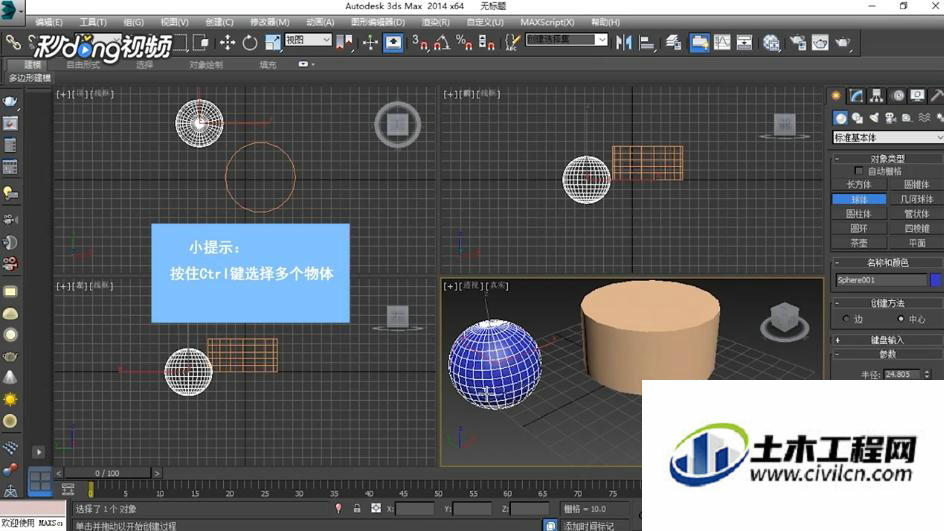Open 工具(T) menu
The height and width of the screenshot is (531, 944).
(x=93, y=22)
